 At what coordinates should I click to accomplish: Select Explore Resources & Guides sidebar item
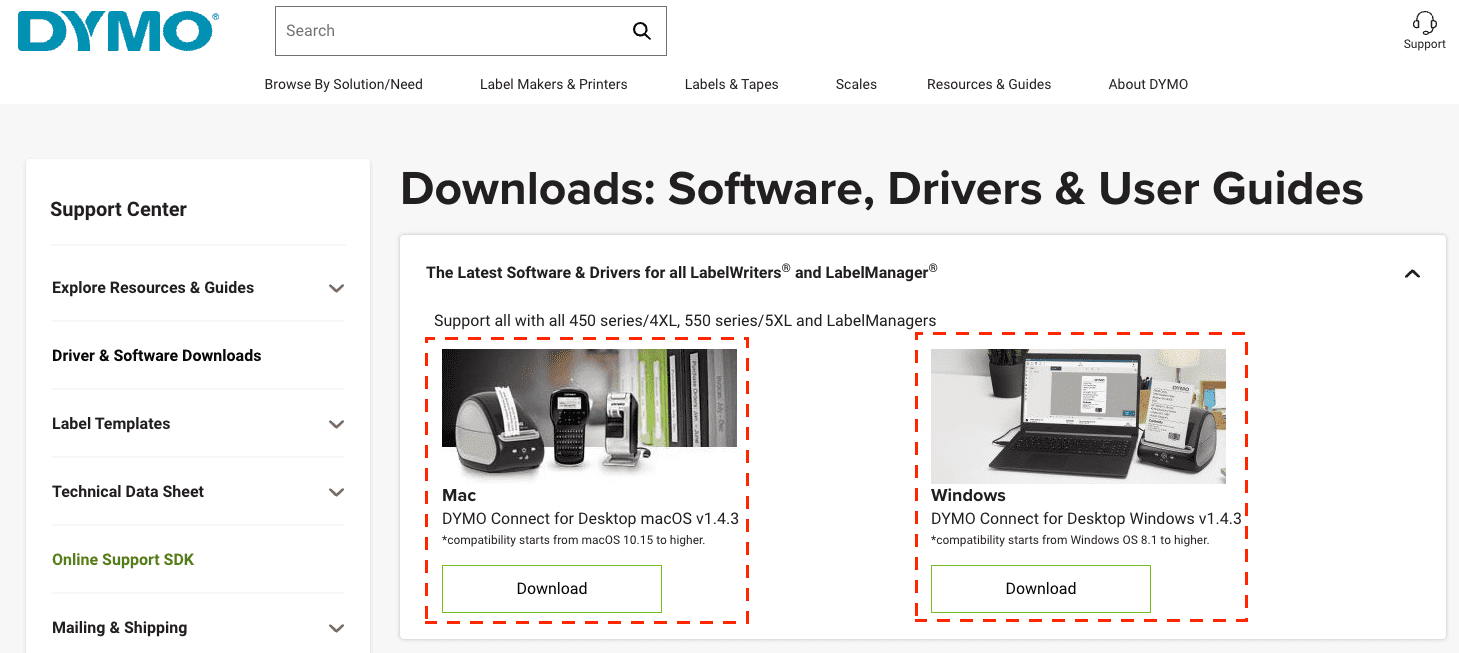point(153,287)
